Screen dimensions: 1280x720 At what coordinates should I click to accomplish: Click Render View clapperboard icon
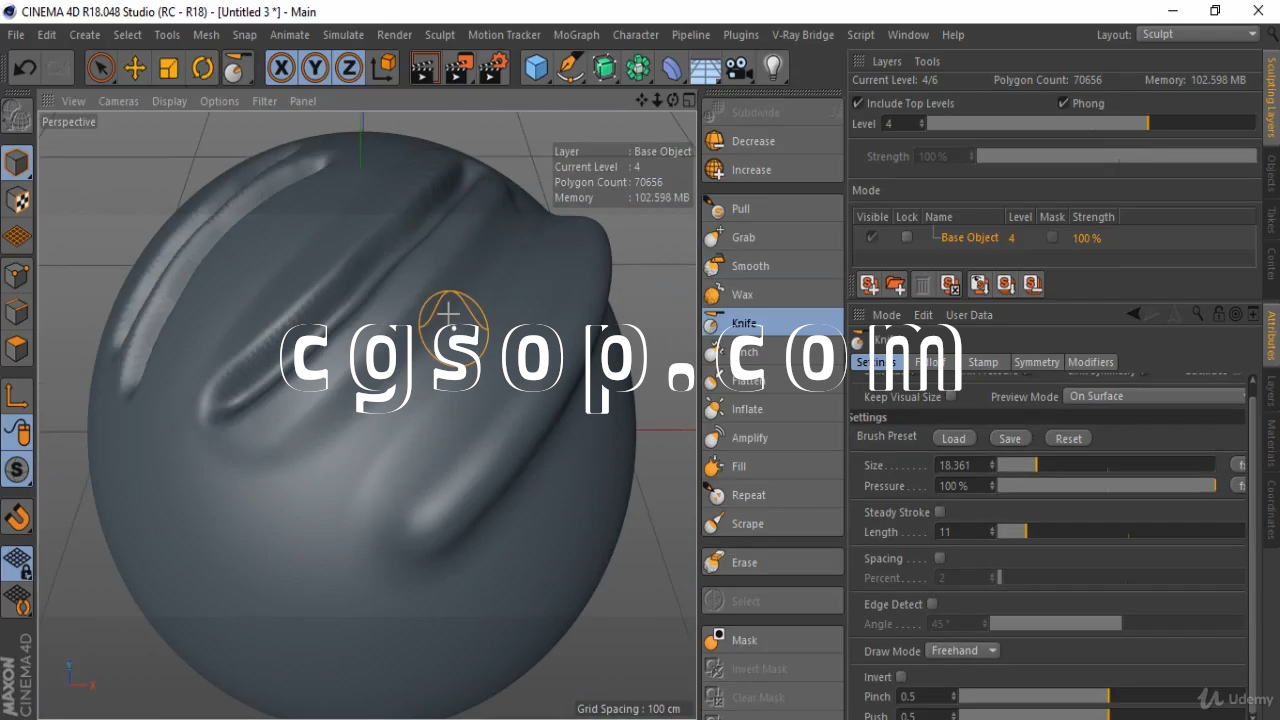coord(424,68)
